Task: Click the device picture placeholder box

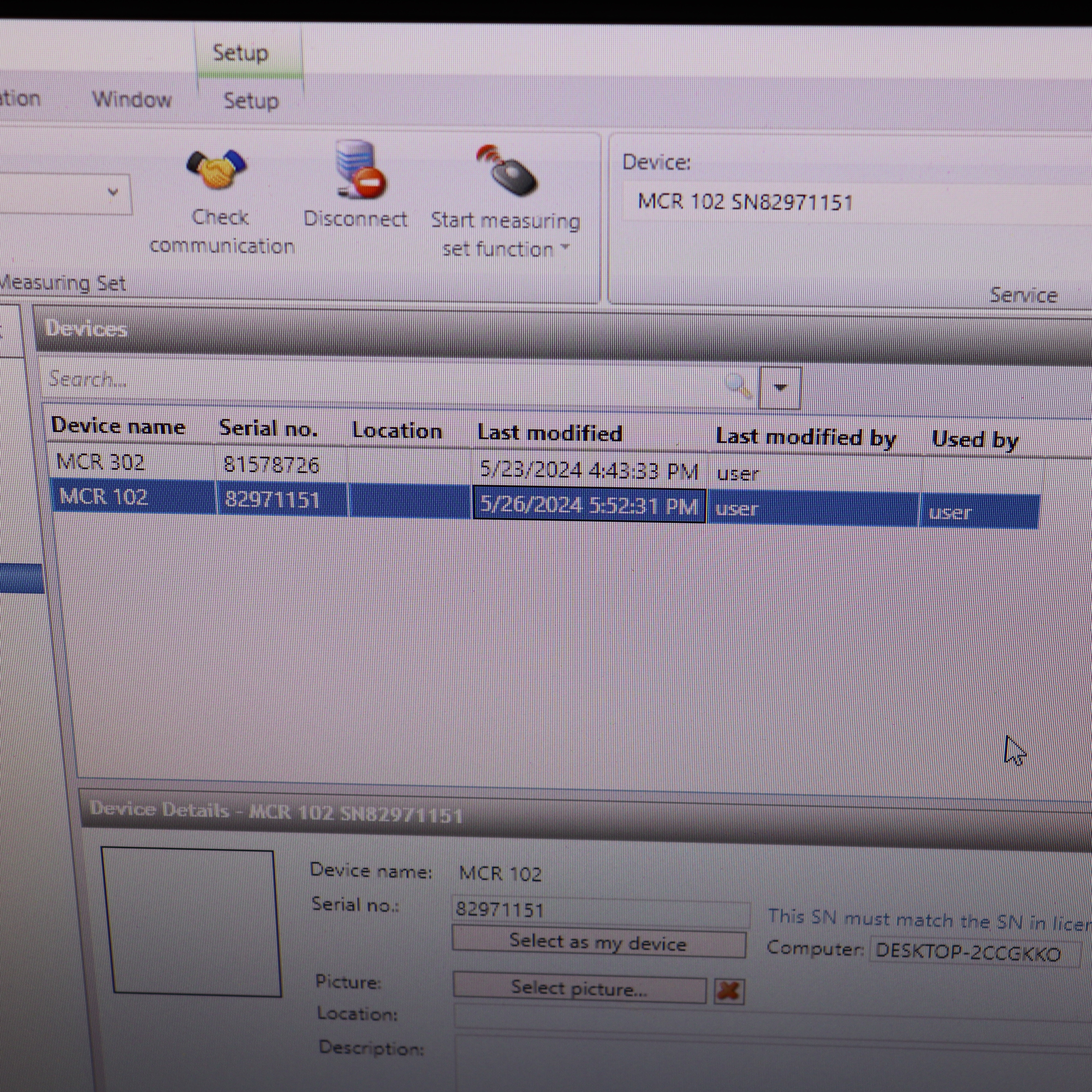Action: (192, 921)
